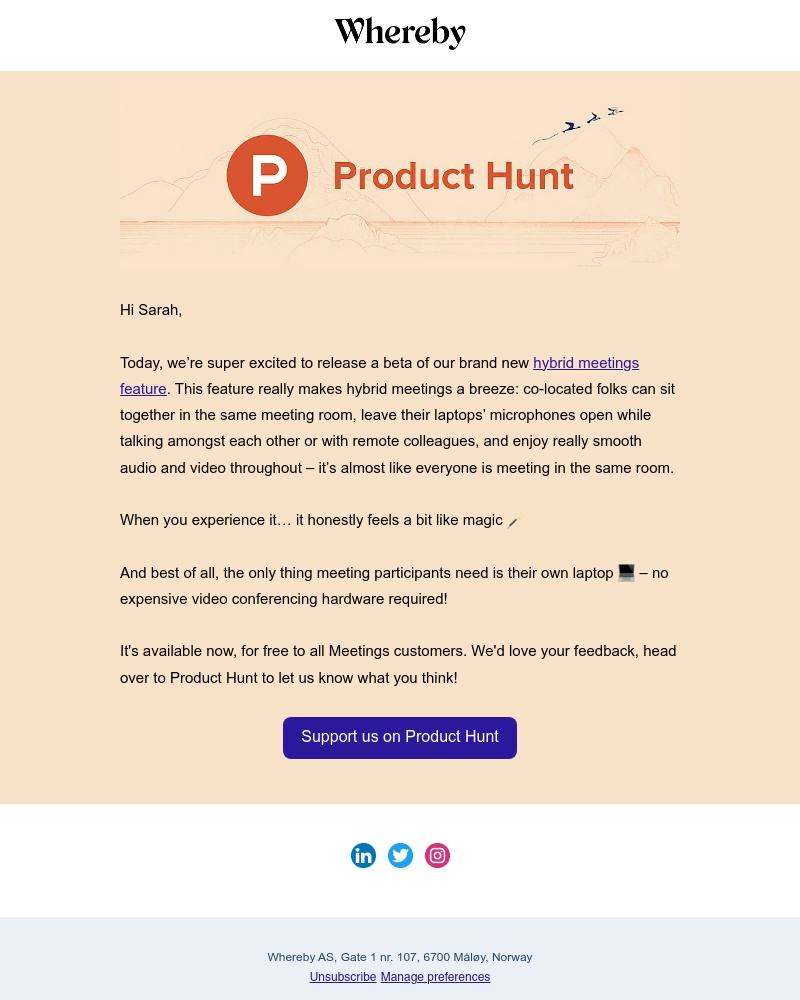
Task: Click the Product Hunt circular logo
Action: pos(267,175)
